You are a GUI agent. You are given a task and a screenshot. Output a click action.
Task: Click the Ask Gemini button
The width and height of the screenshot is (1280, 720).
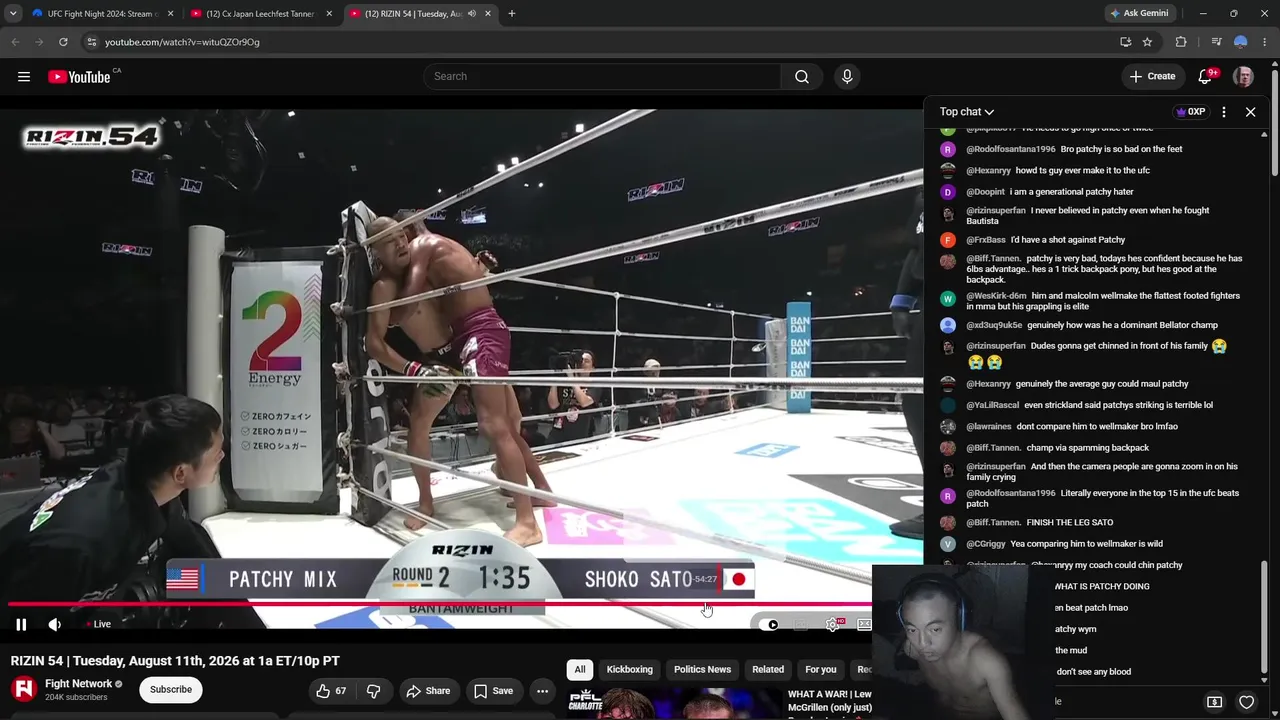(x=1140, y=14)
